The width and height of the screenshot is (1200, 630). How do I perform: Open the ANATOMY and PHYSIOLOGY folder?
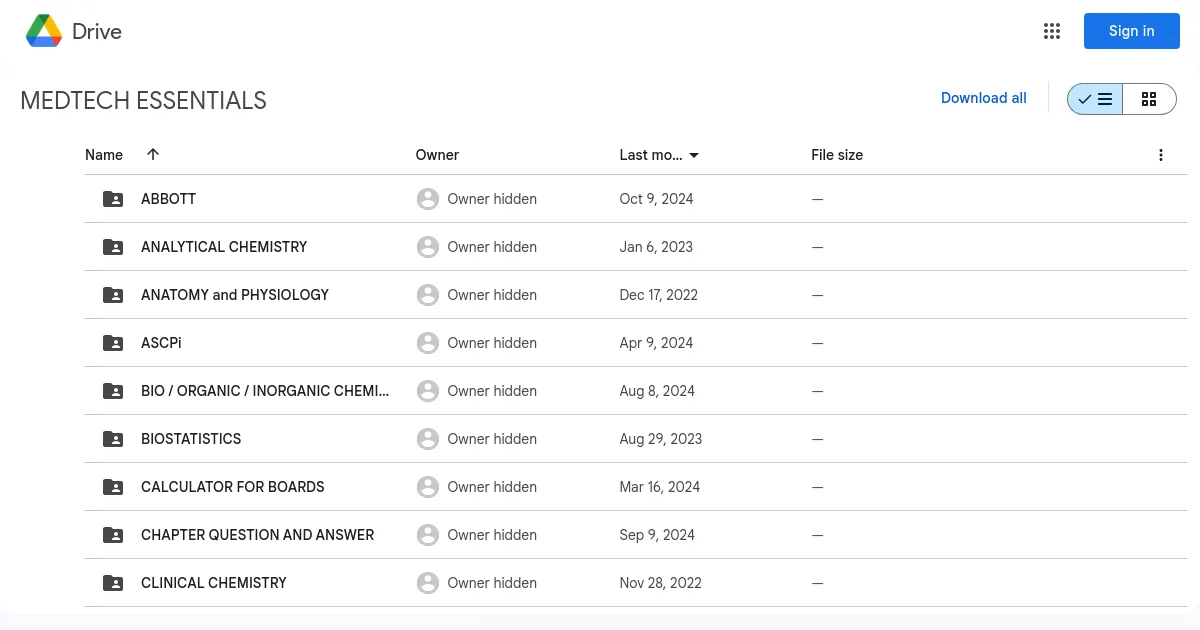pos(235,295)
